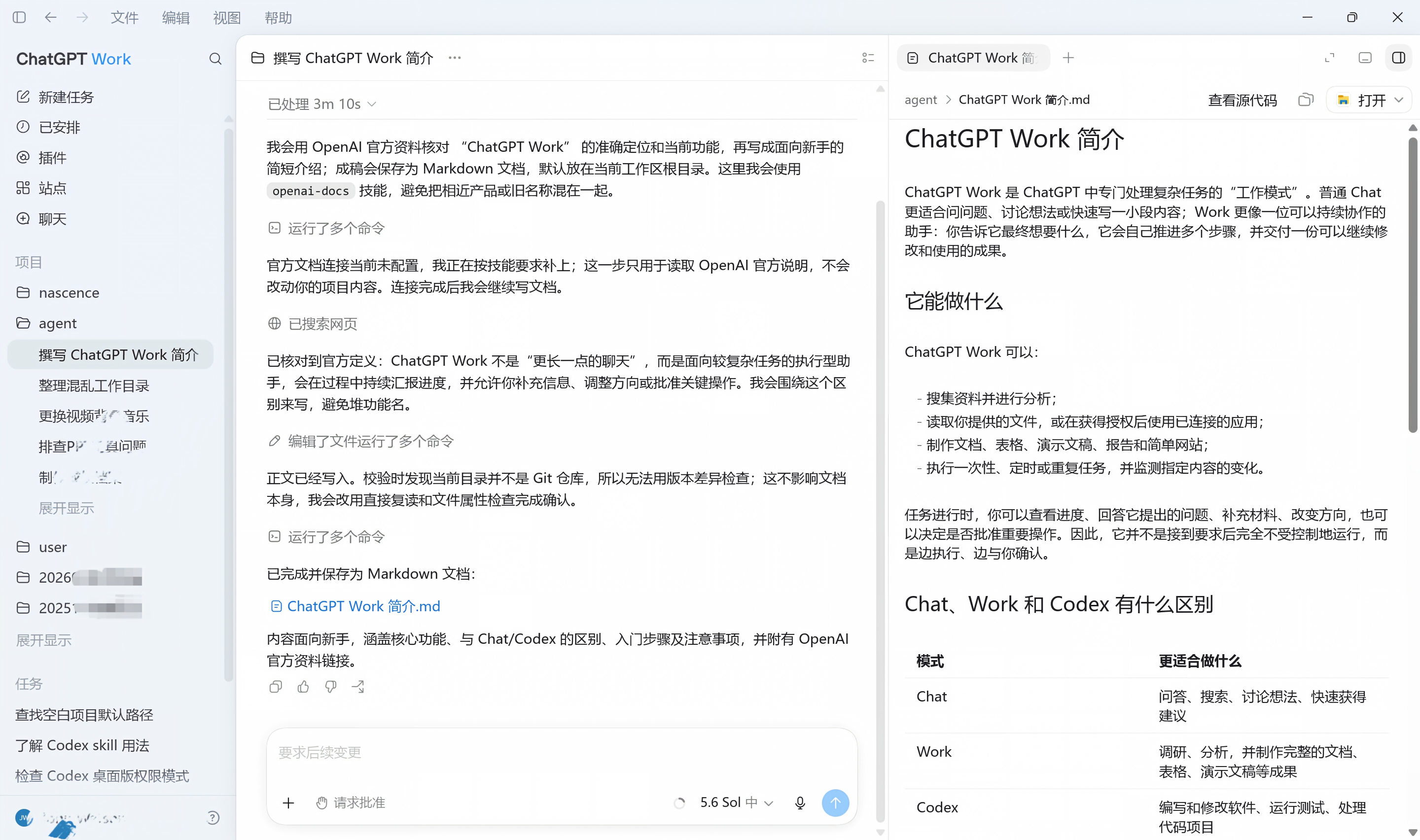This screenshot has height=840, width=1420.
Task: Expand the 已搜索网页 step
Action: (x=313, y=324)
